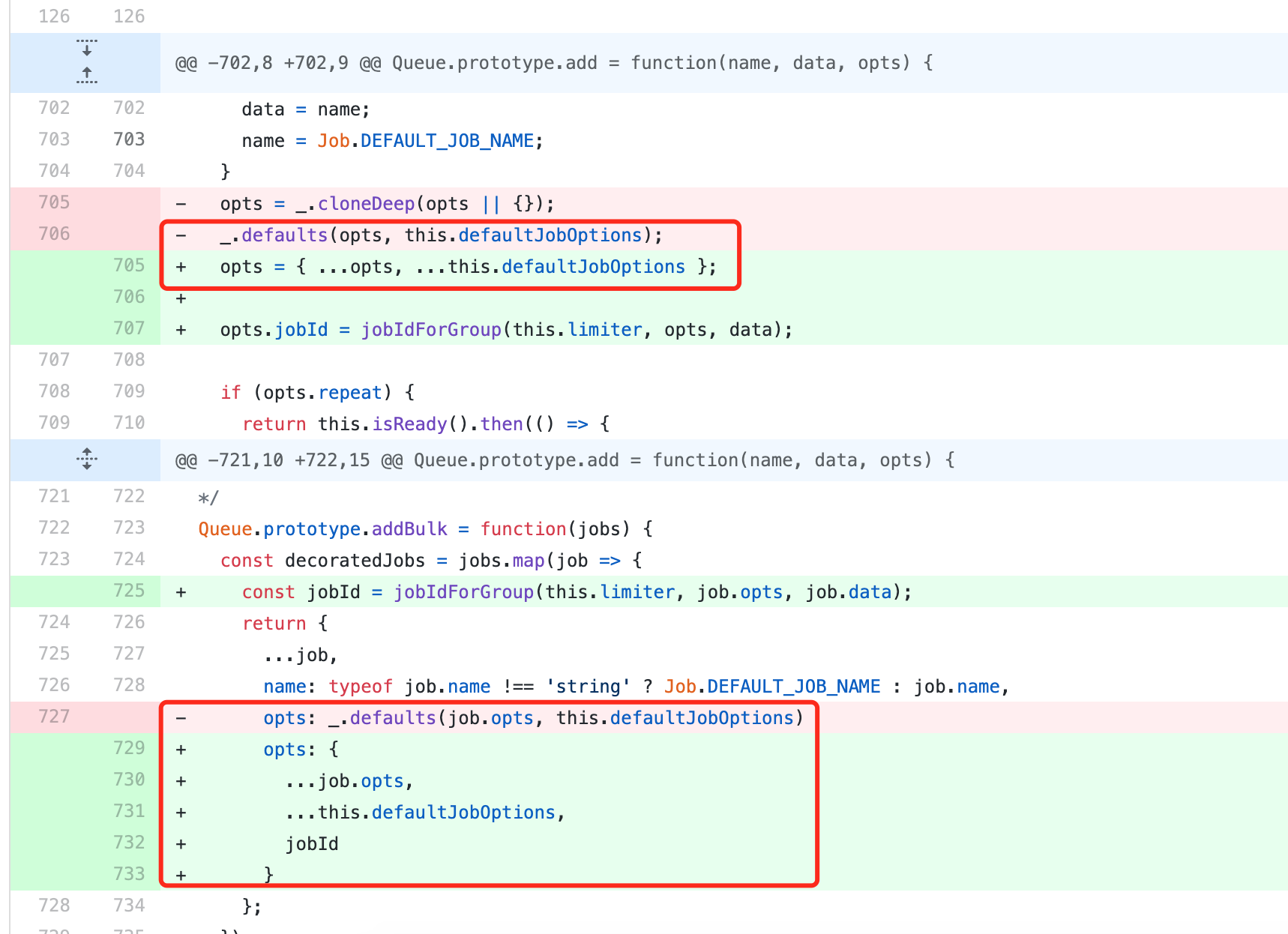
Task: Click line number 710 beside the isReady return statement
Action: [x=129, y=422]
